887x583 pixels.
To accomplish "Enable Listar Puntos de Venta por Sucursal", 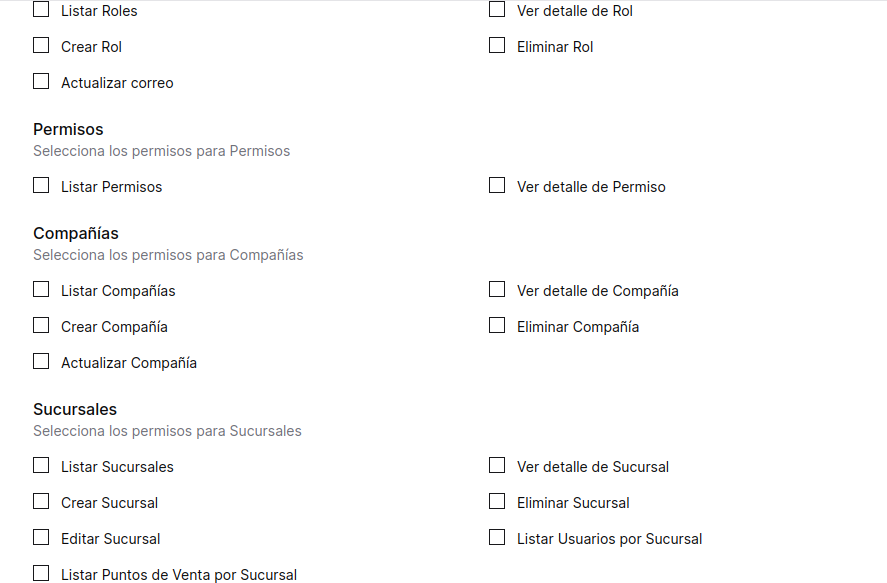I will coord(41,573).
